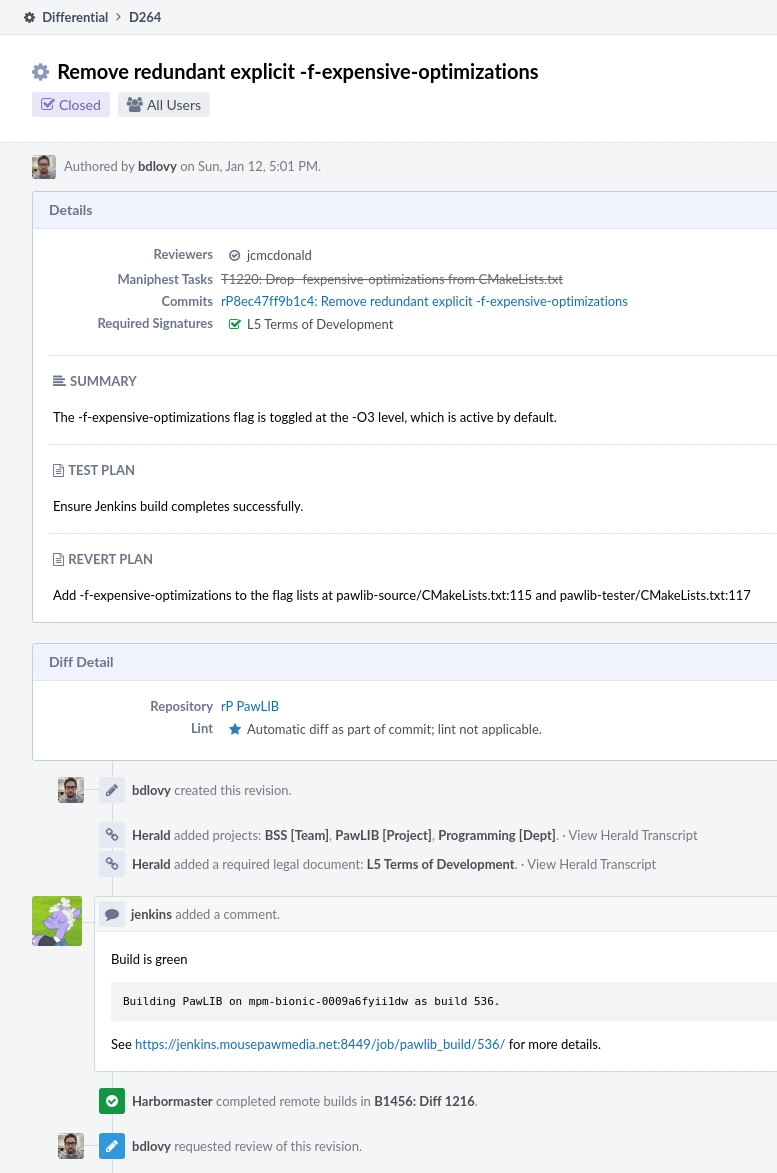
Task: Open the Differential breadcrumb
Action: [75, 17]
